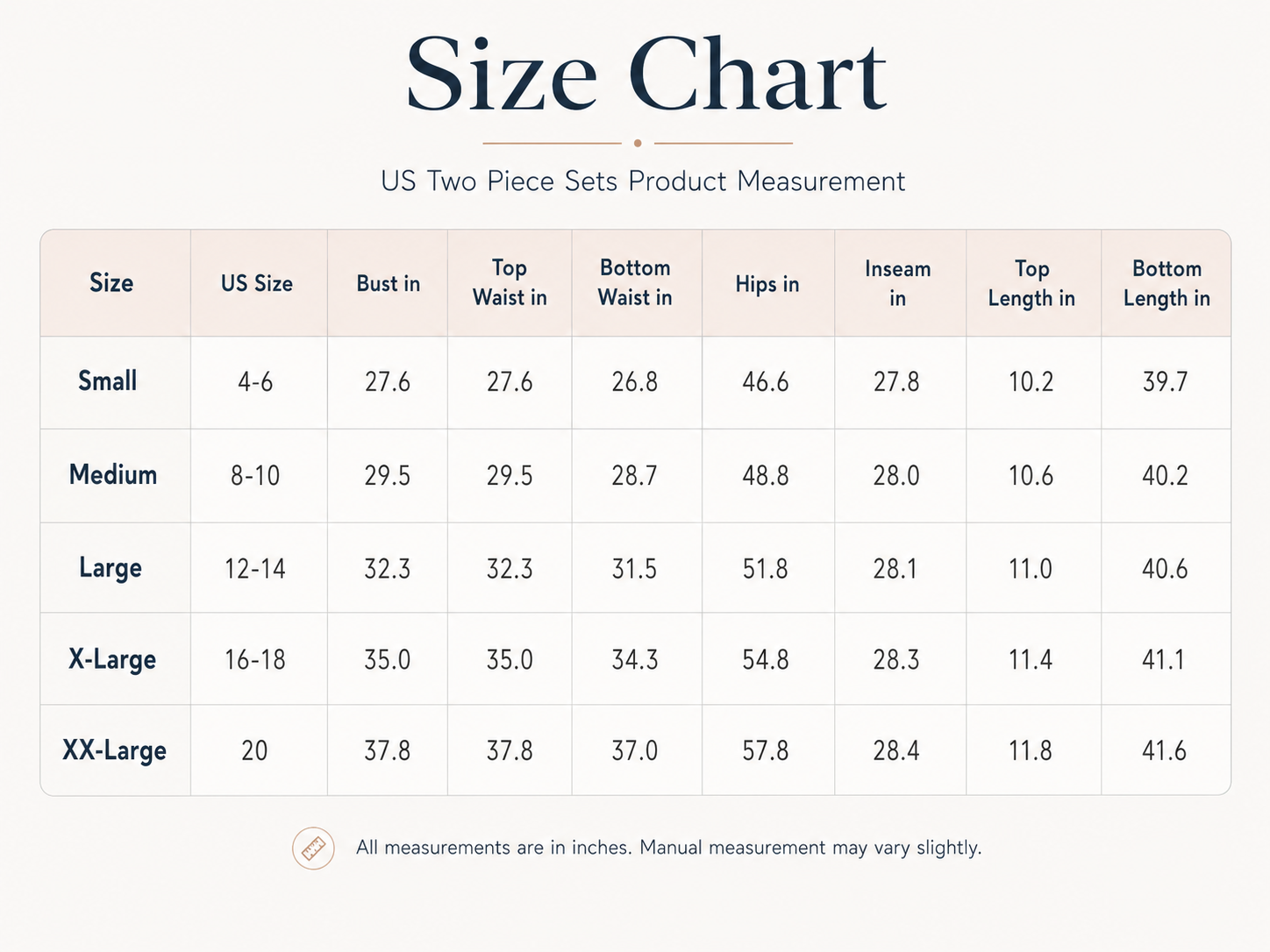
Task: Click the Bottom Length in header
Action: (x=1167, y=283)
